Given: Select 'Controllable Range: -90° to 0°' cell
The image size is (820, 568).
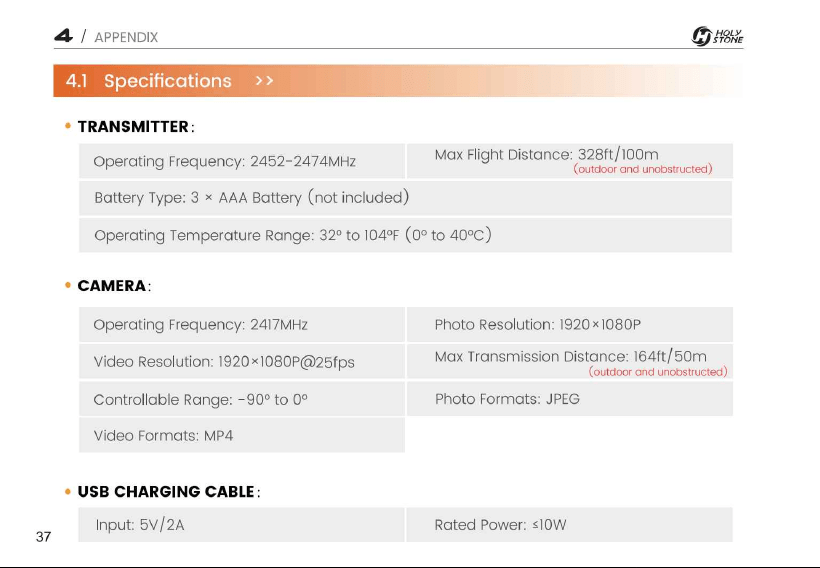Looking at the screenshot, I should (x=242, y=399).
